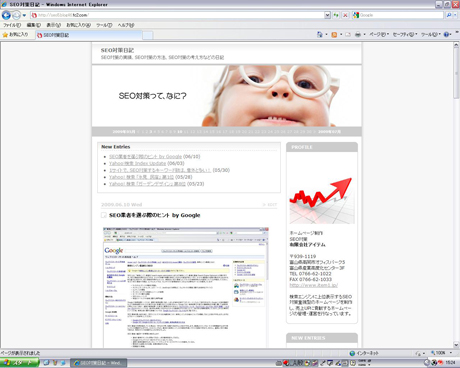Screen dimensions: 460x368
Task: Open the お気に入り (Favorites) menu in menu bar
Action: click(78, 25)
